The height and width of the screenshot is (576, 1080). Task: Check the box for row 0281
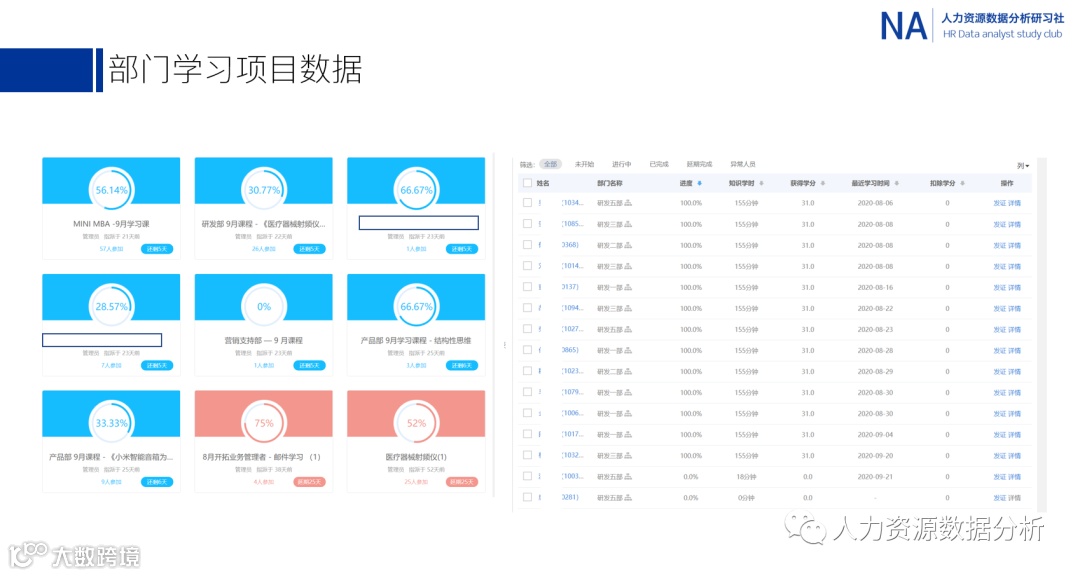click(528, 497)
